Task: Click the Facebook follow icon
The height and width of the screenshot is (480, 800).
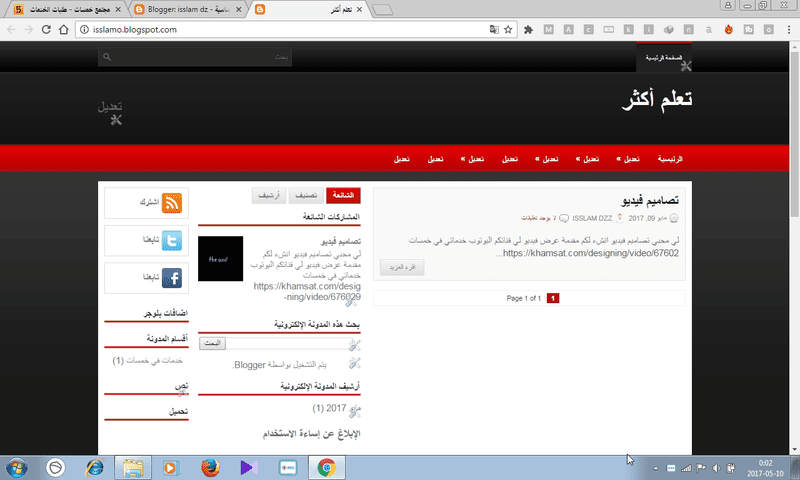Action: [x=172, y=278]
